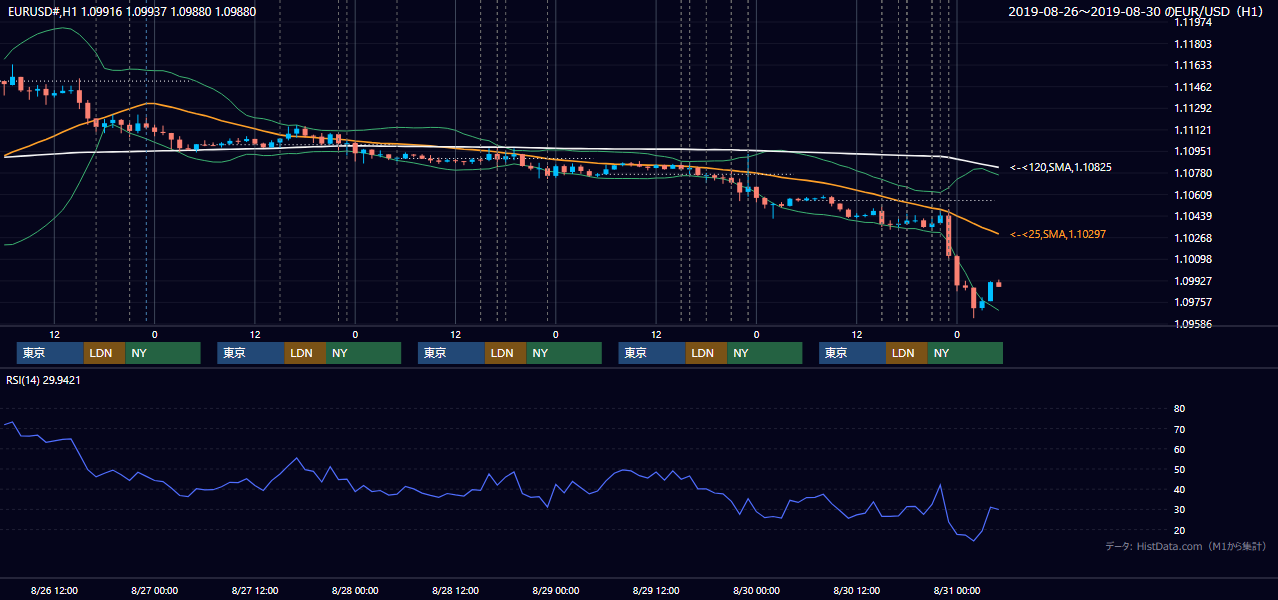This screenshot has width=1278, height=600.
Task: Click price axis value 1.11974
Action: 1193,23
